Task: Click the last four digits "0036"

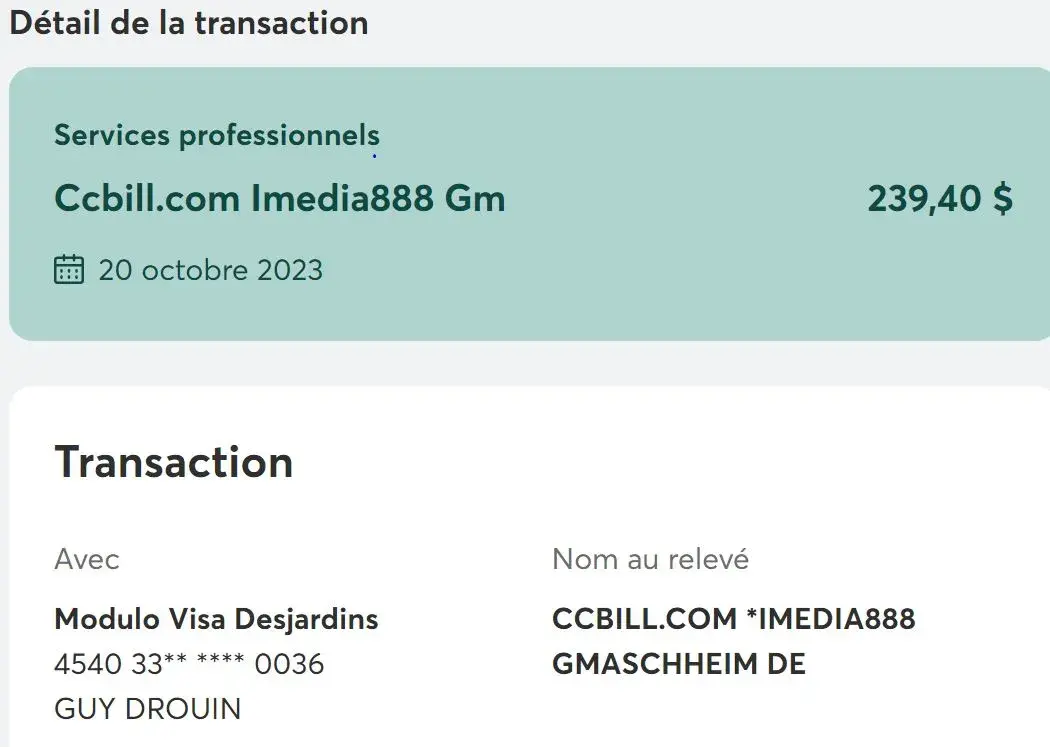Action: [290, 664]
